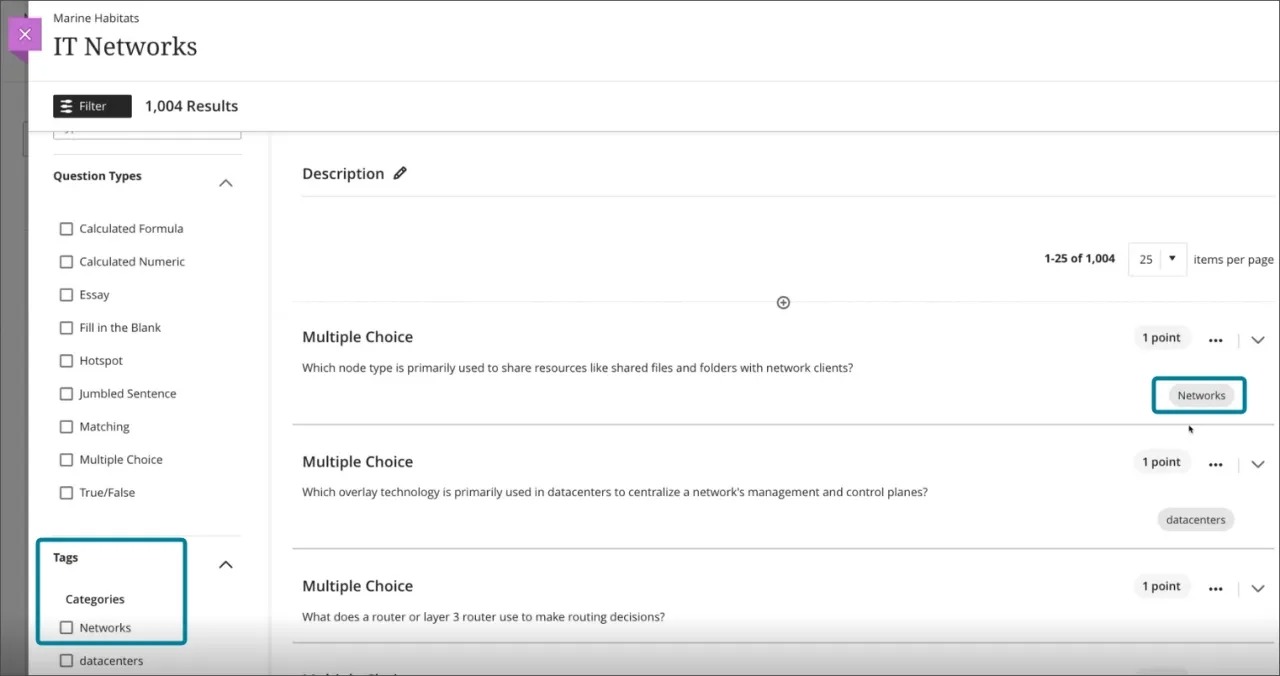
Task: Enable the Multiple Choice filter checkbox
Action: pyautogui.click(x=66, y=459)
